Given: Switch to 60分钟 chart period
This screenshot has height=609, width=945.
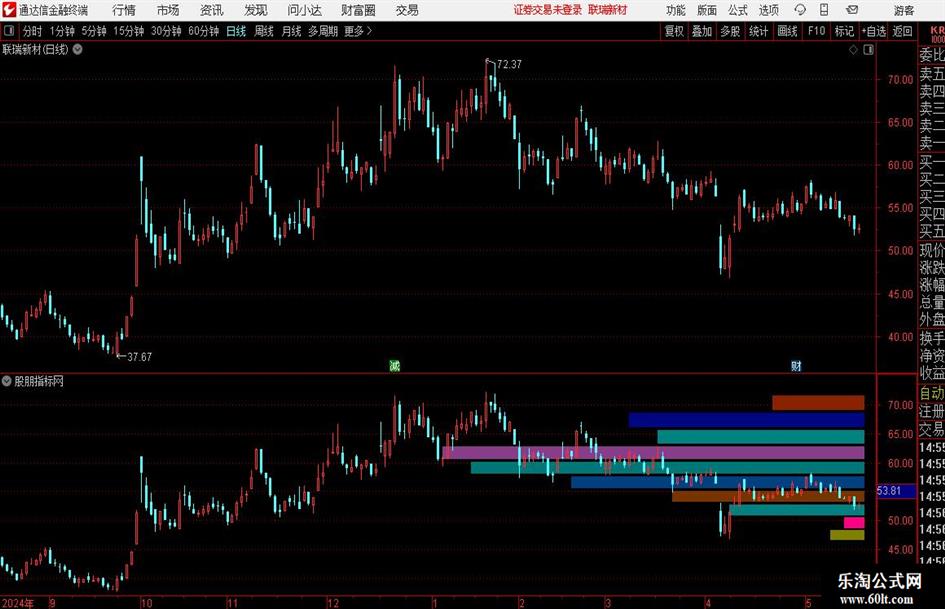Looking at the screenshot, I should click(x=204, y=31).
